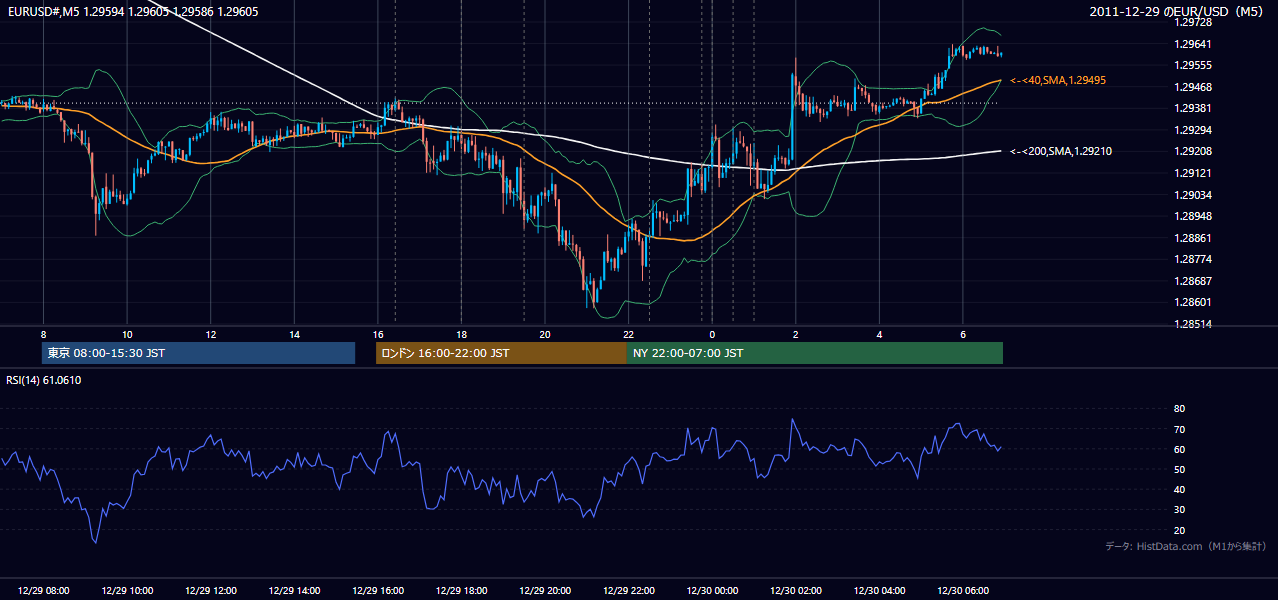Click price axis label 1.28948
1278x600 pixels.
click(1193, 216)
